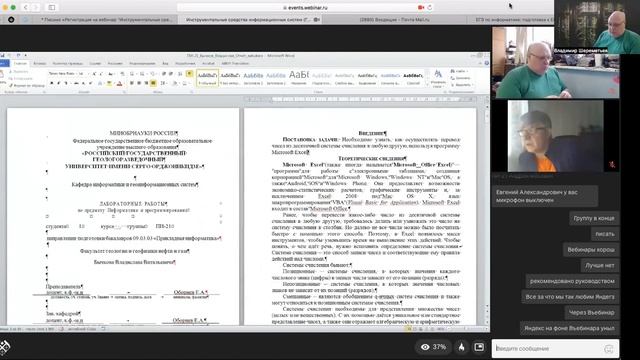Toggle Superscript formatting
This screenshot has height=360, width=640.
(90, 83)
